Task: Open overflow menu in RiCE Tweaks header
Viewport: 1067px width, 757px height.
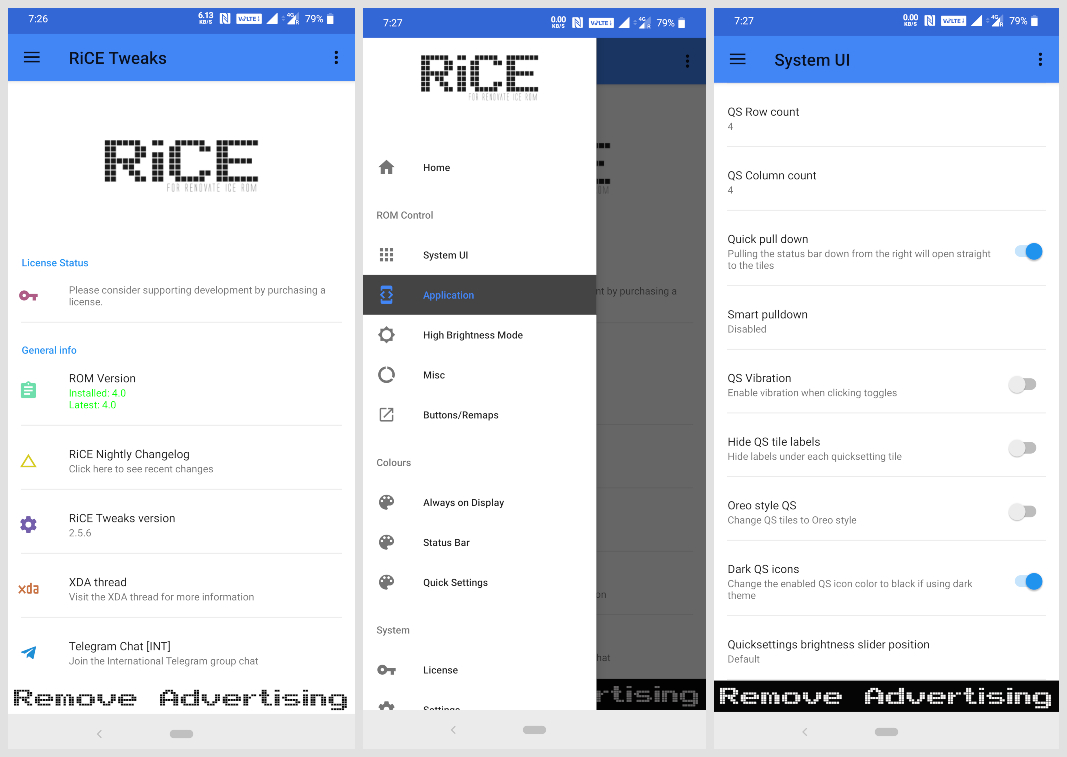Action: (336, 58)
